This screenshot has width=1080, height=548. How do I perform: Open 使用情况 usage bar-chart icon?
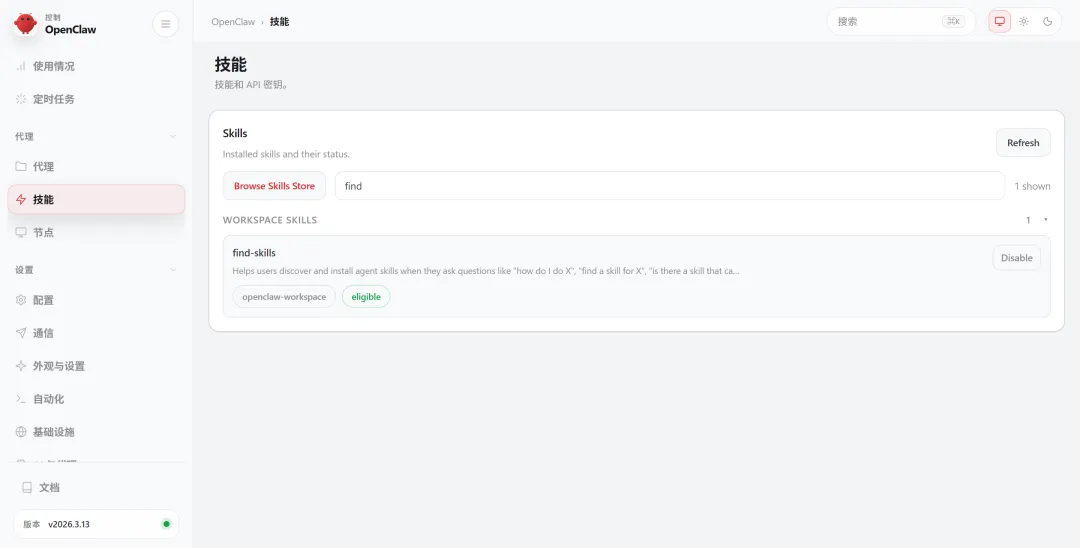pos(21,66)
